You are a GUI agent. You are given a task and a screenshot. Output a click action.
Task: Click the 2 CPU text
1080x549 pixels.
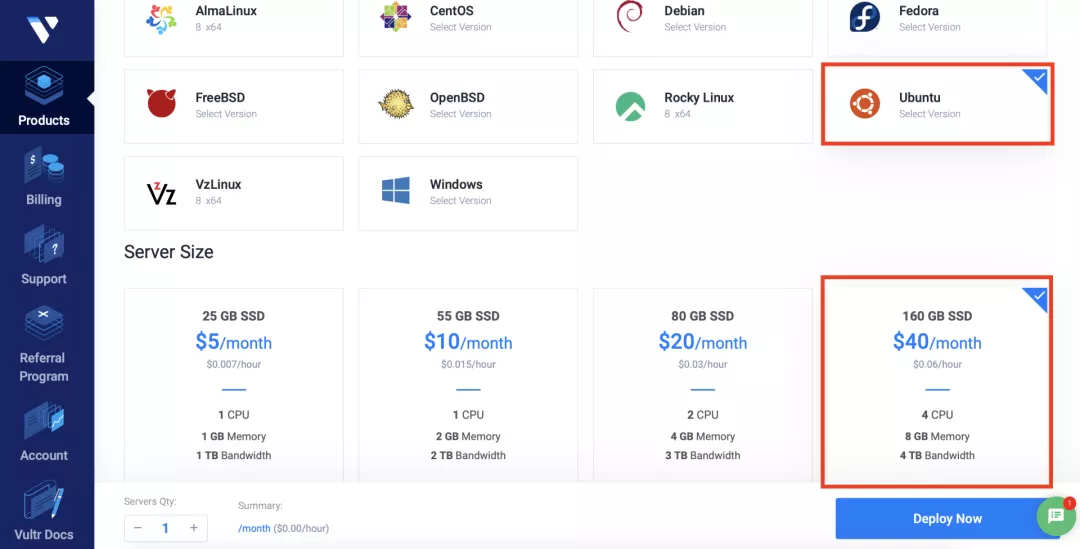coord(703,415)
